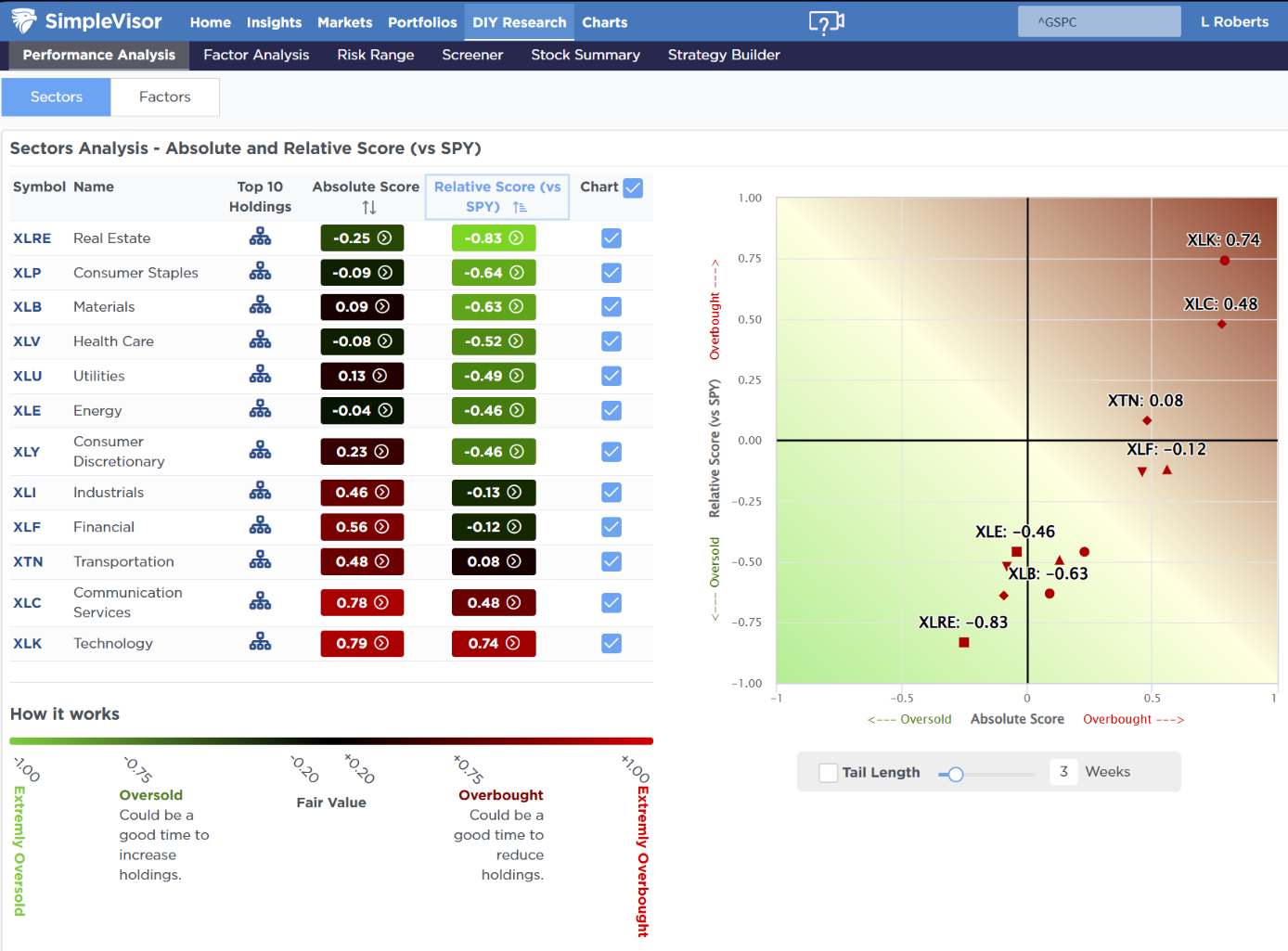Screen dimensions: 1288x951
Task: Open Top 10 Holdings icon for Utilities
Action: 260,375
